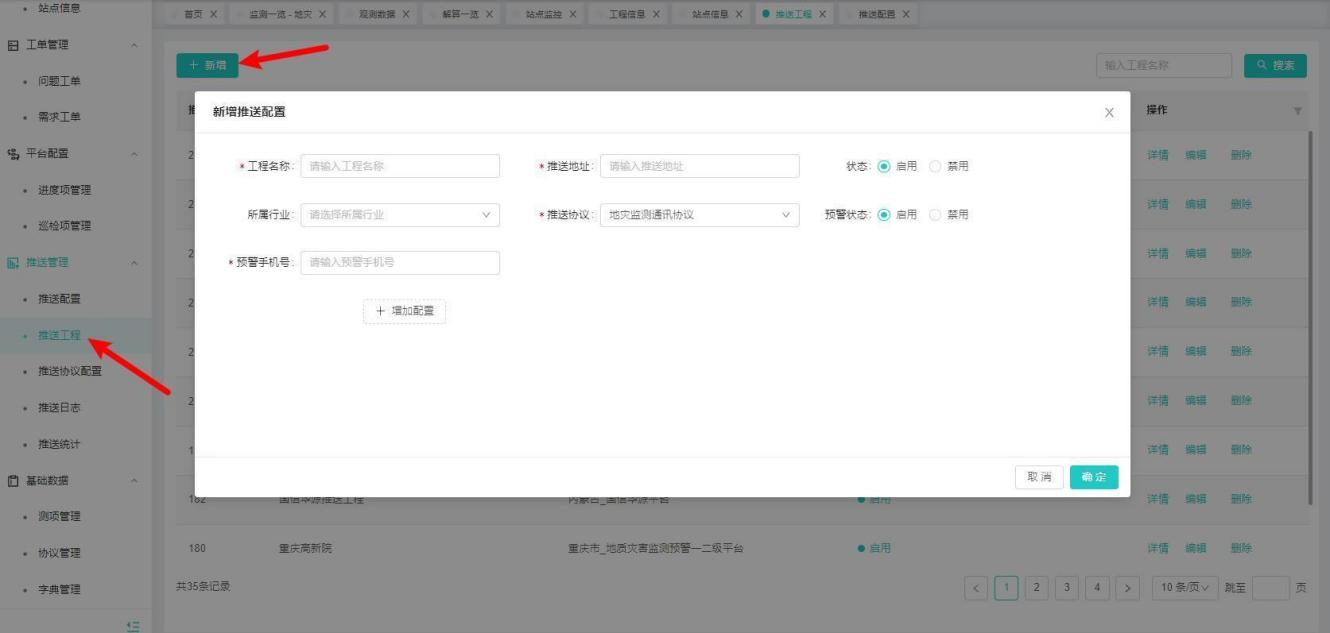Open the 所属行业 dropdown
The height and width of the screenshot is (633, 1330).
[400, 215]
